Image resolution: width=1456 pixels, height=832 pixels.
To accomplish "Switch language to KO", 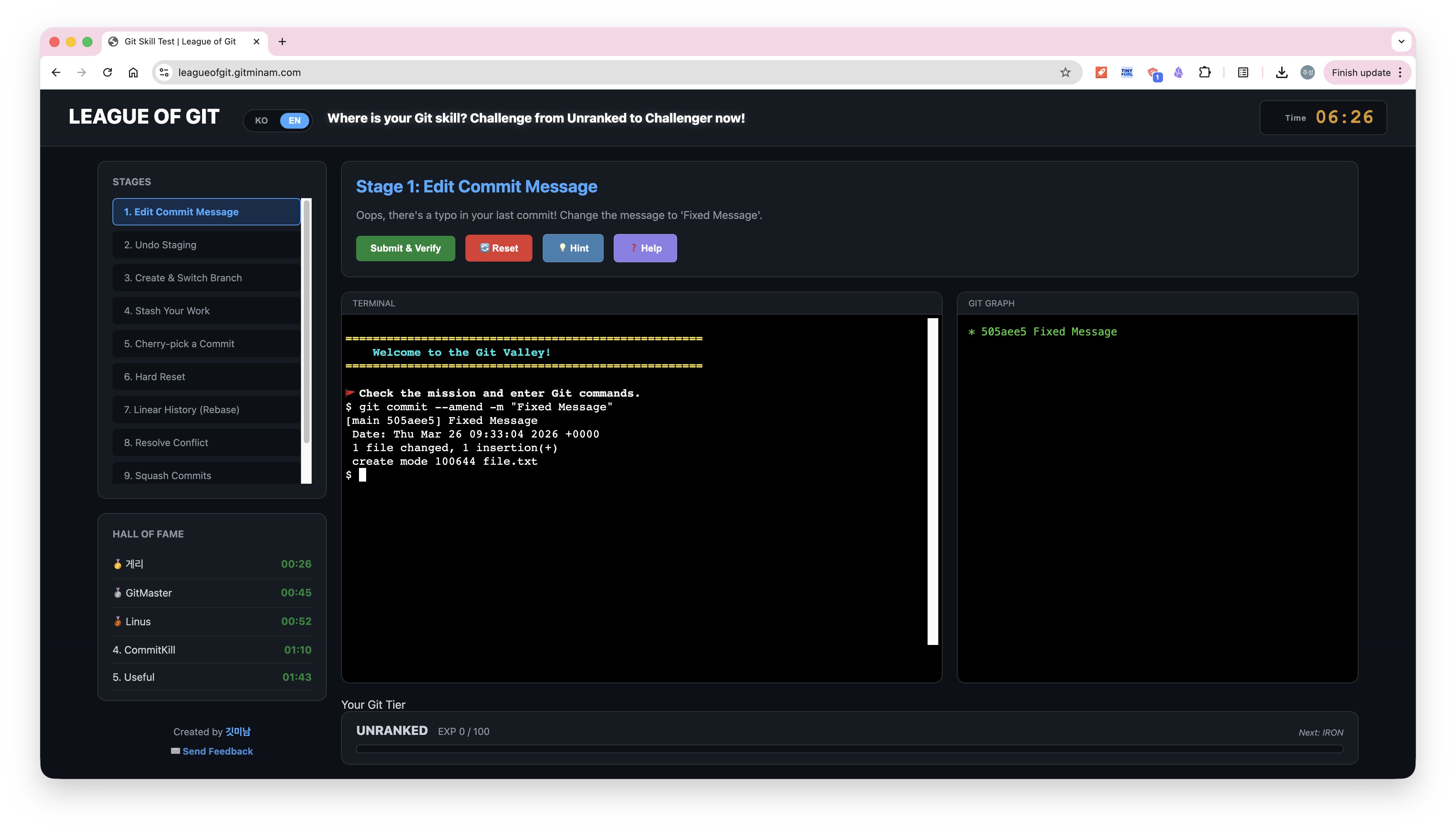I will tap(261, 120).
